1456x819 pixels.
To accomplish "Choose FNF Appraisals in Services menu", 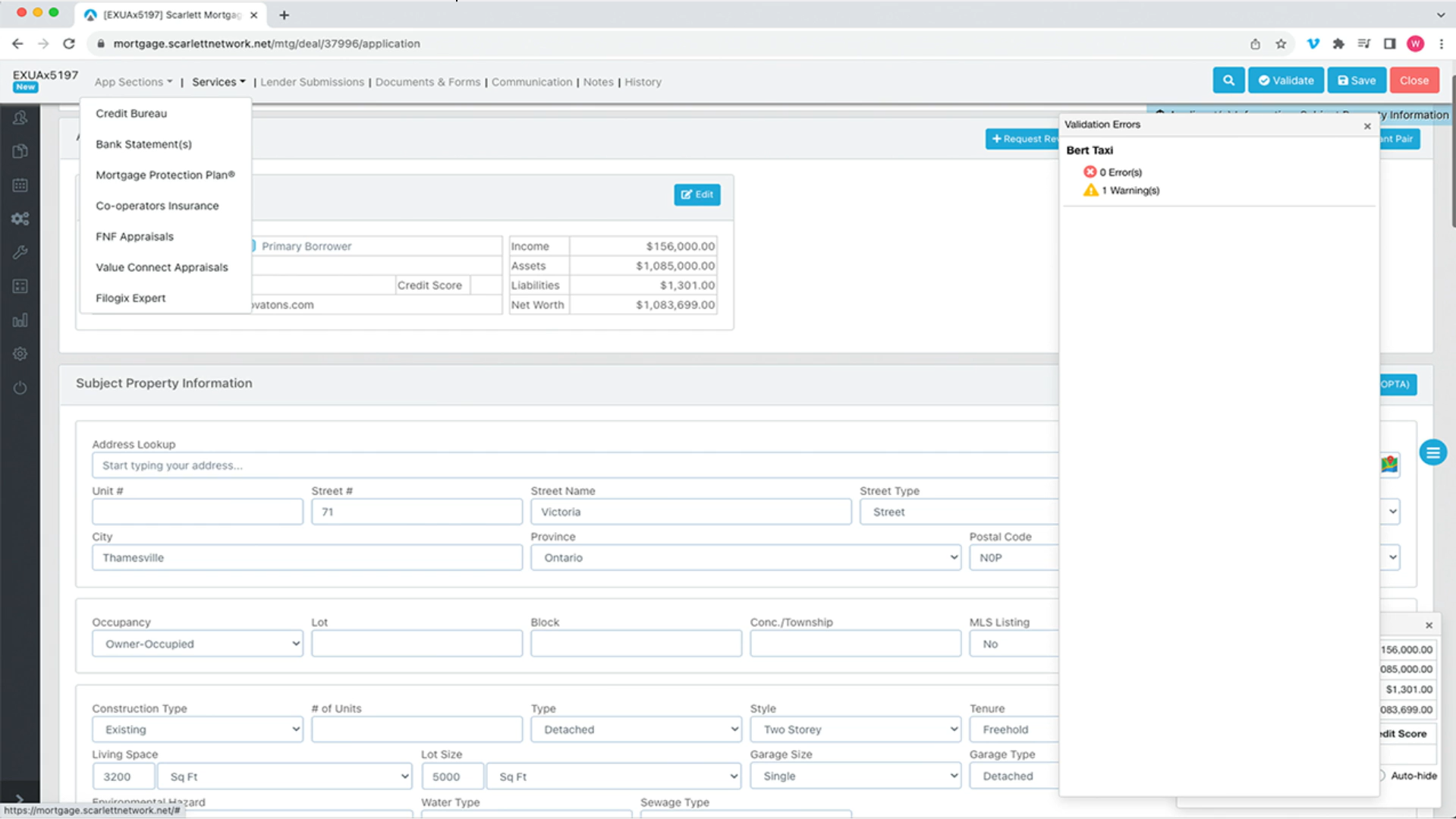I will pyautogui.click(x=134, y=237).
